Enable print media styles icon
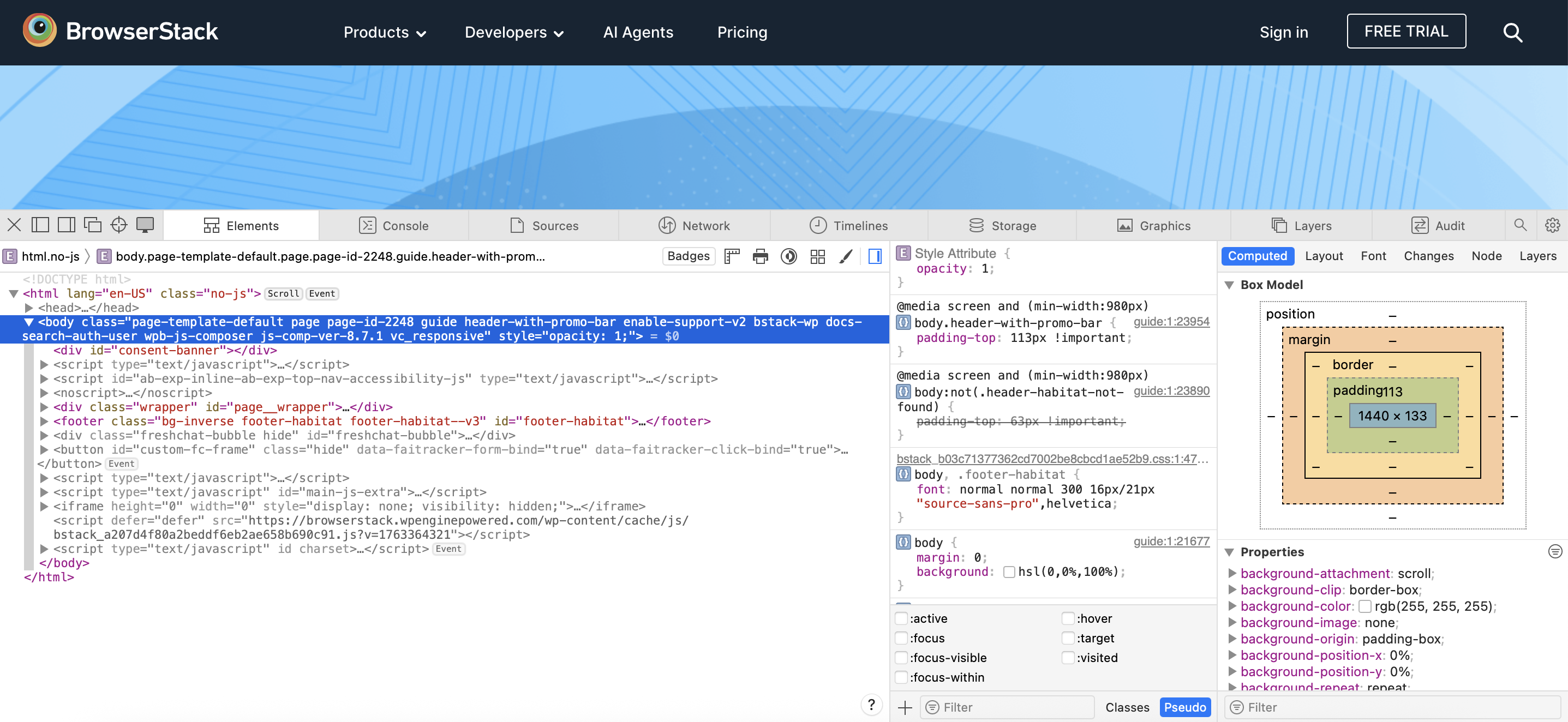Image resolution: width=1568 pixels, height=722 pixels. tap(760, 256)
